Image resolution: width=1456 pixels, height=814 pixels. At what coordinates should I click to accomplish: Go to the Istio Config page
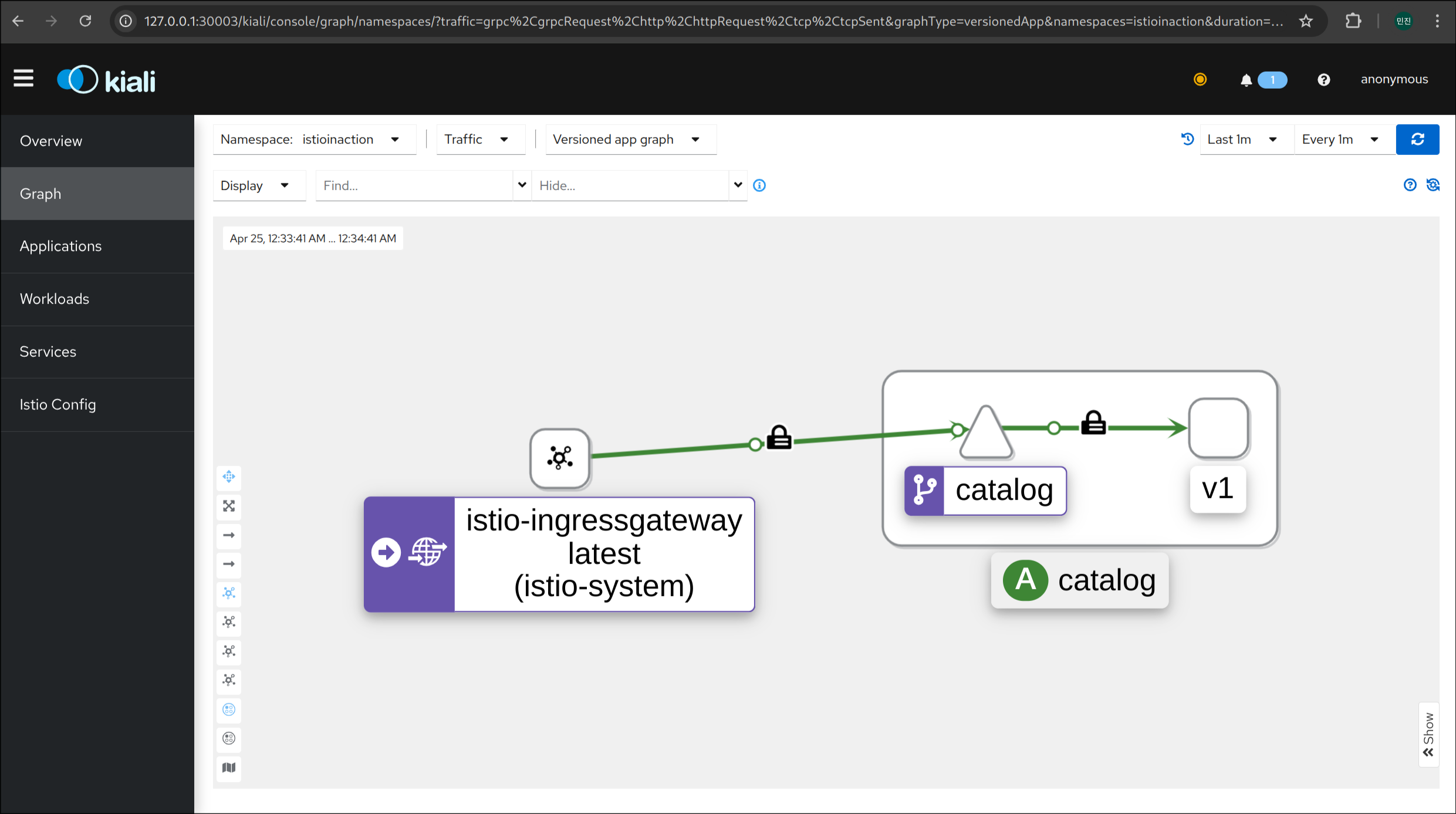pyautogui.click(x=97, y=405)
